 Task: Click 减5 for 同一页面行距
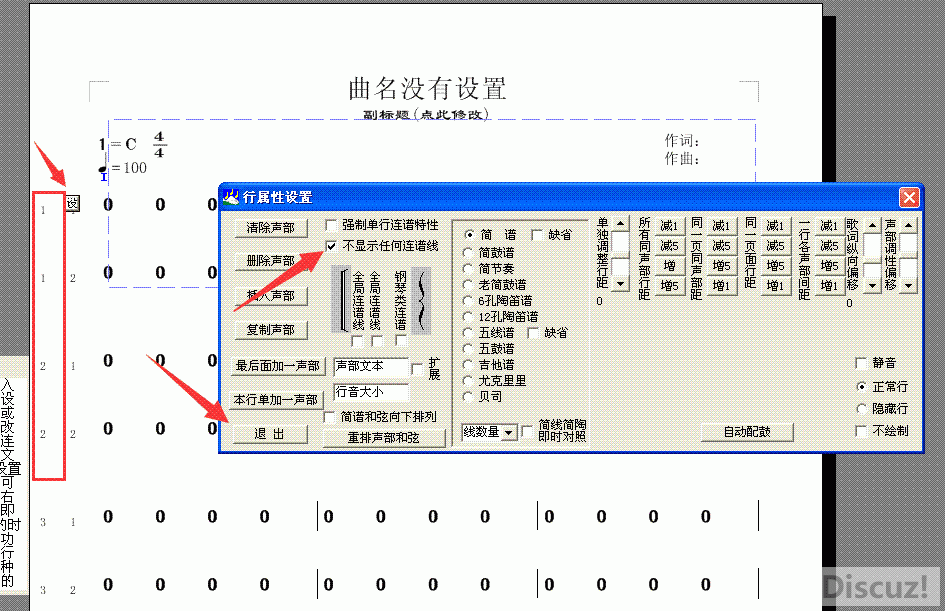(x=775, y=246)
